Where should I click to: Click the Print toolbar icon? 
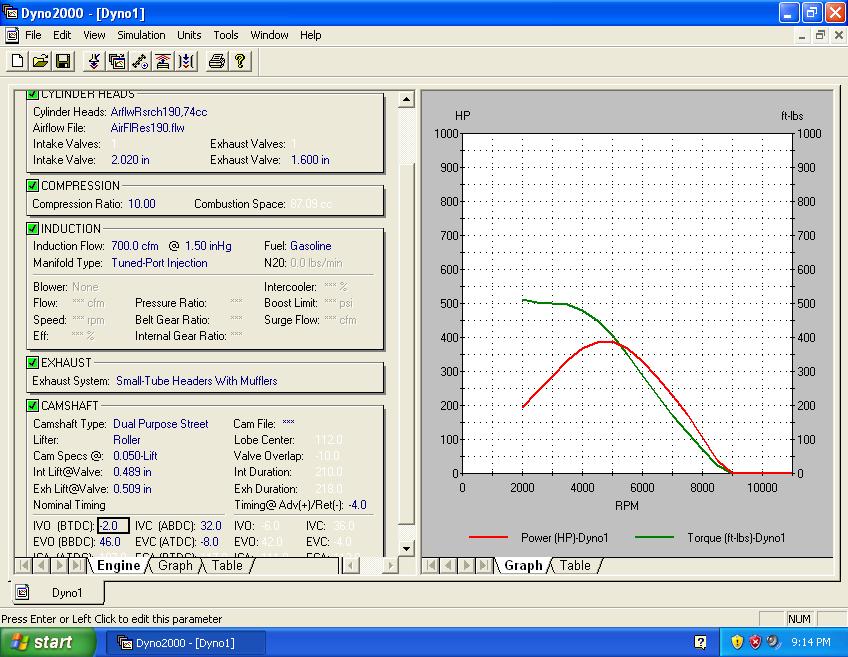click(216, 62)
